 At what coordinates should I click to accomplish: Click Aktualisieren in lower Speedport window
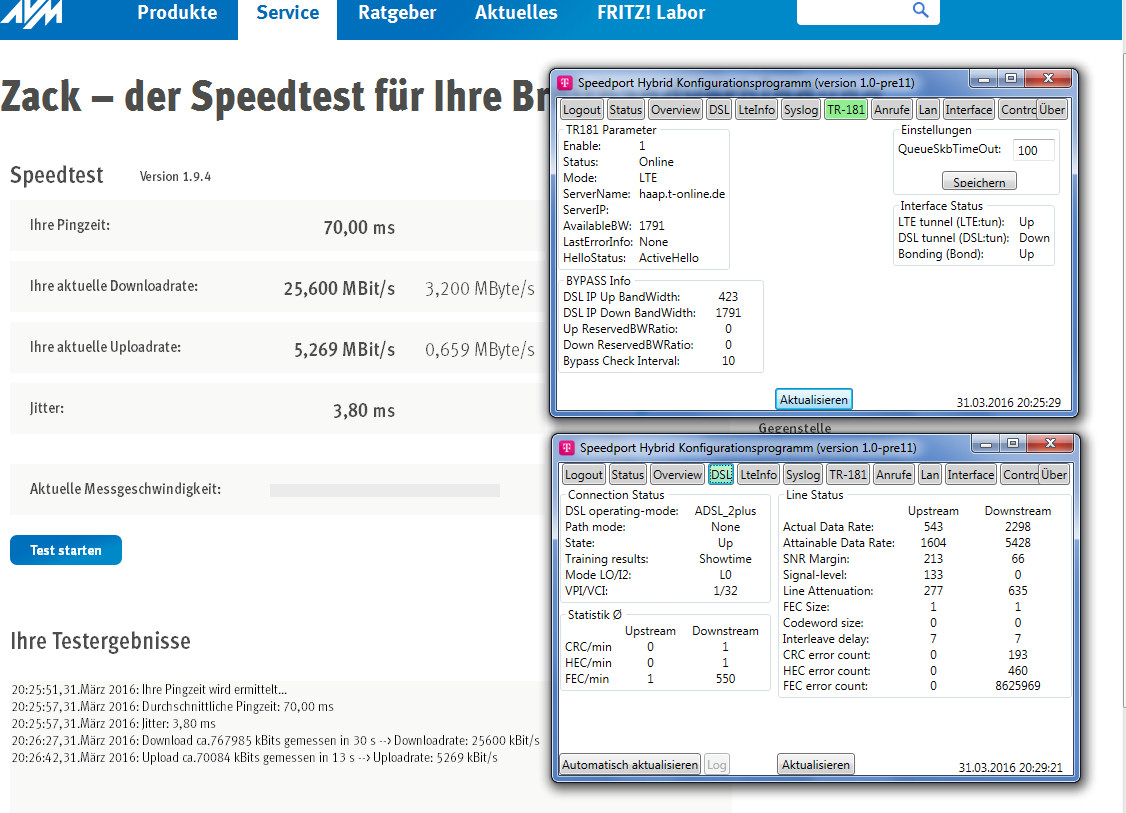click(816, 765)
